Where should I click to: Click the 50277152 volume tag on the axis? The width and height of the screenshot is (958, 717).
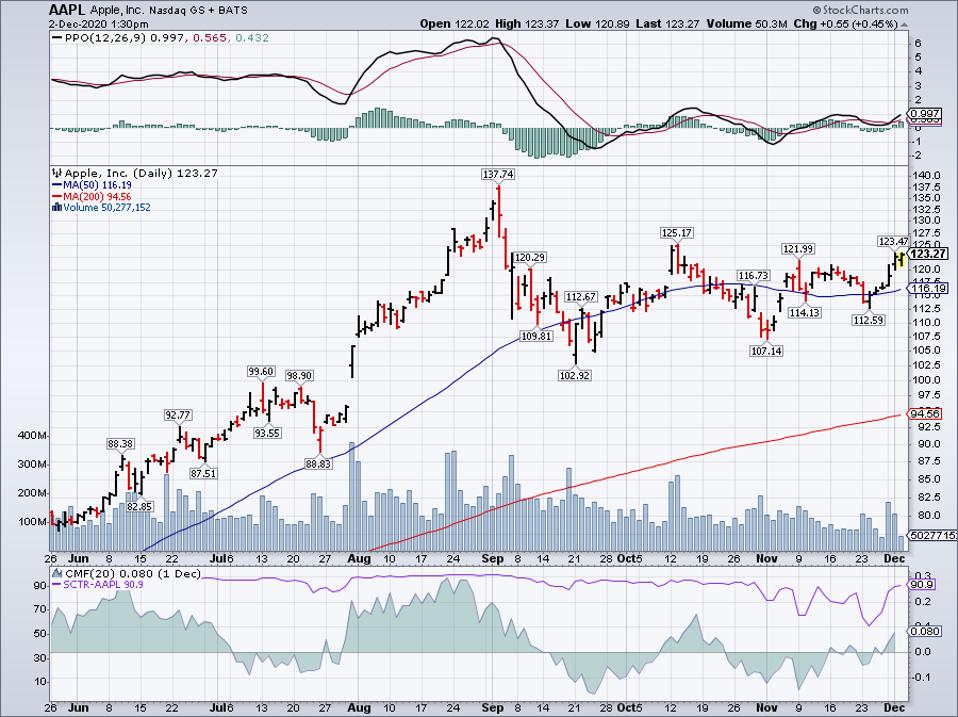pyautogui.click(x=933, y=535)
